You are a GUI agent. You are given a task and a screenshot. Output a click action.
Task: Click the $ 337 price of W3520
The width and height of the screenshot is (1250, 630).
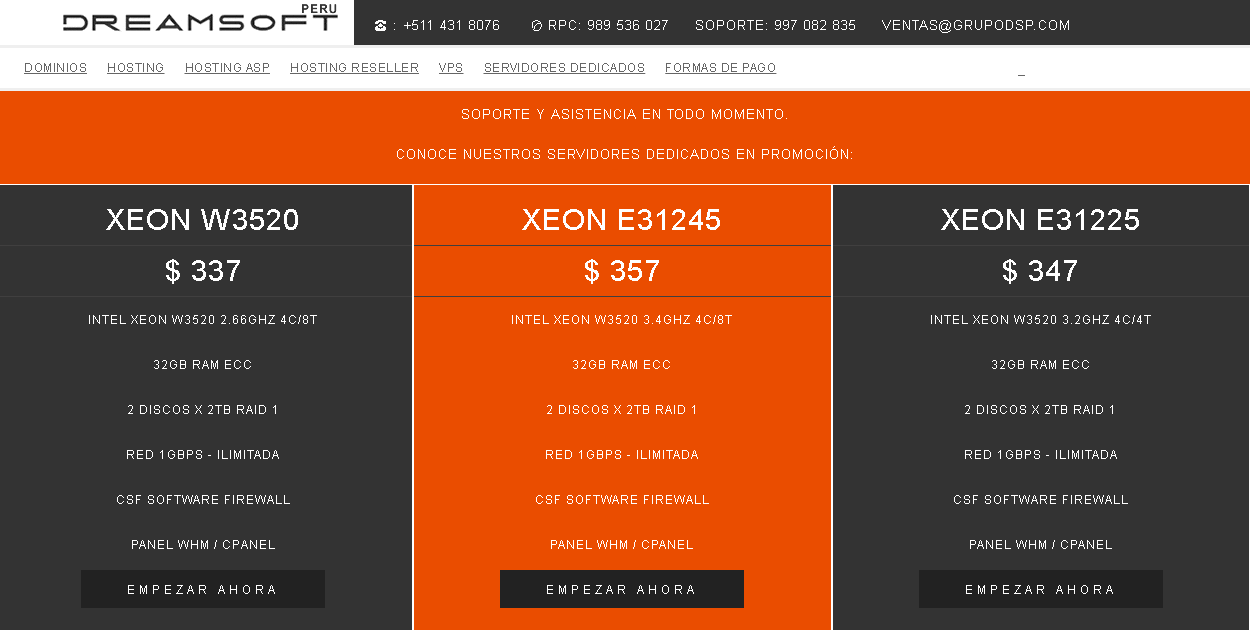click(203, 271)
